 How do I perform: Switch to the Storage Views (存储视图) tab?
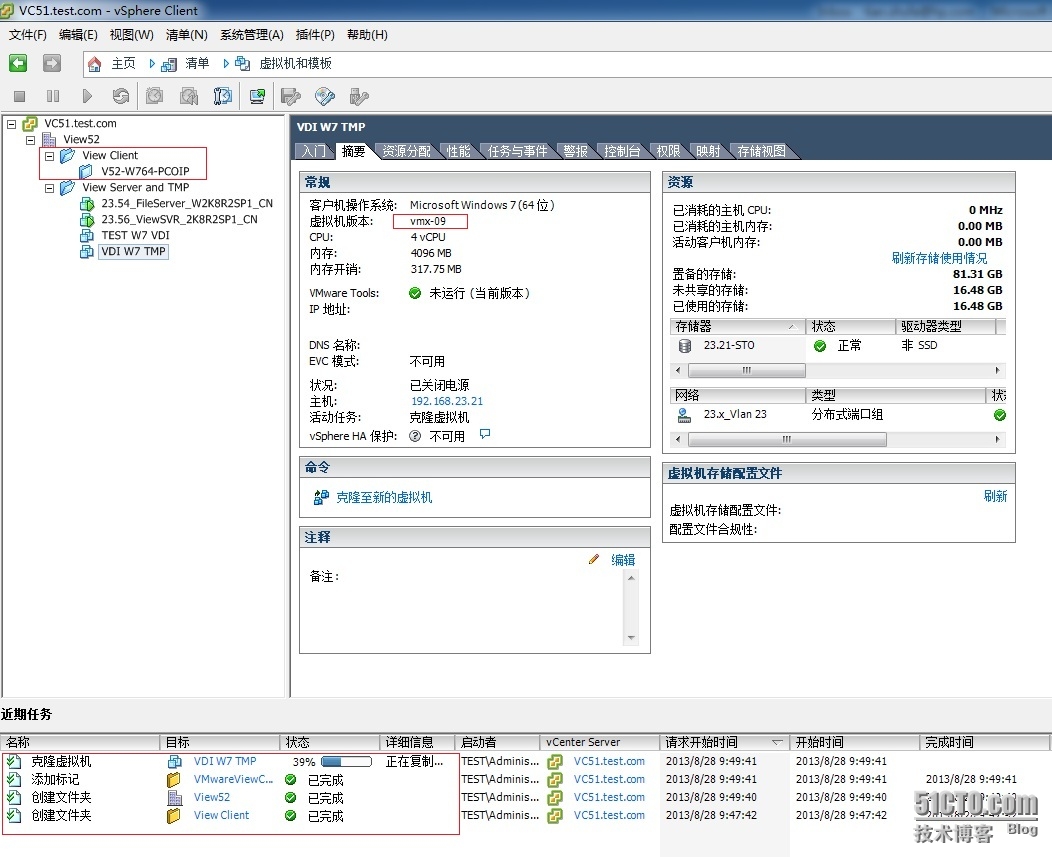(761, 151)
